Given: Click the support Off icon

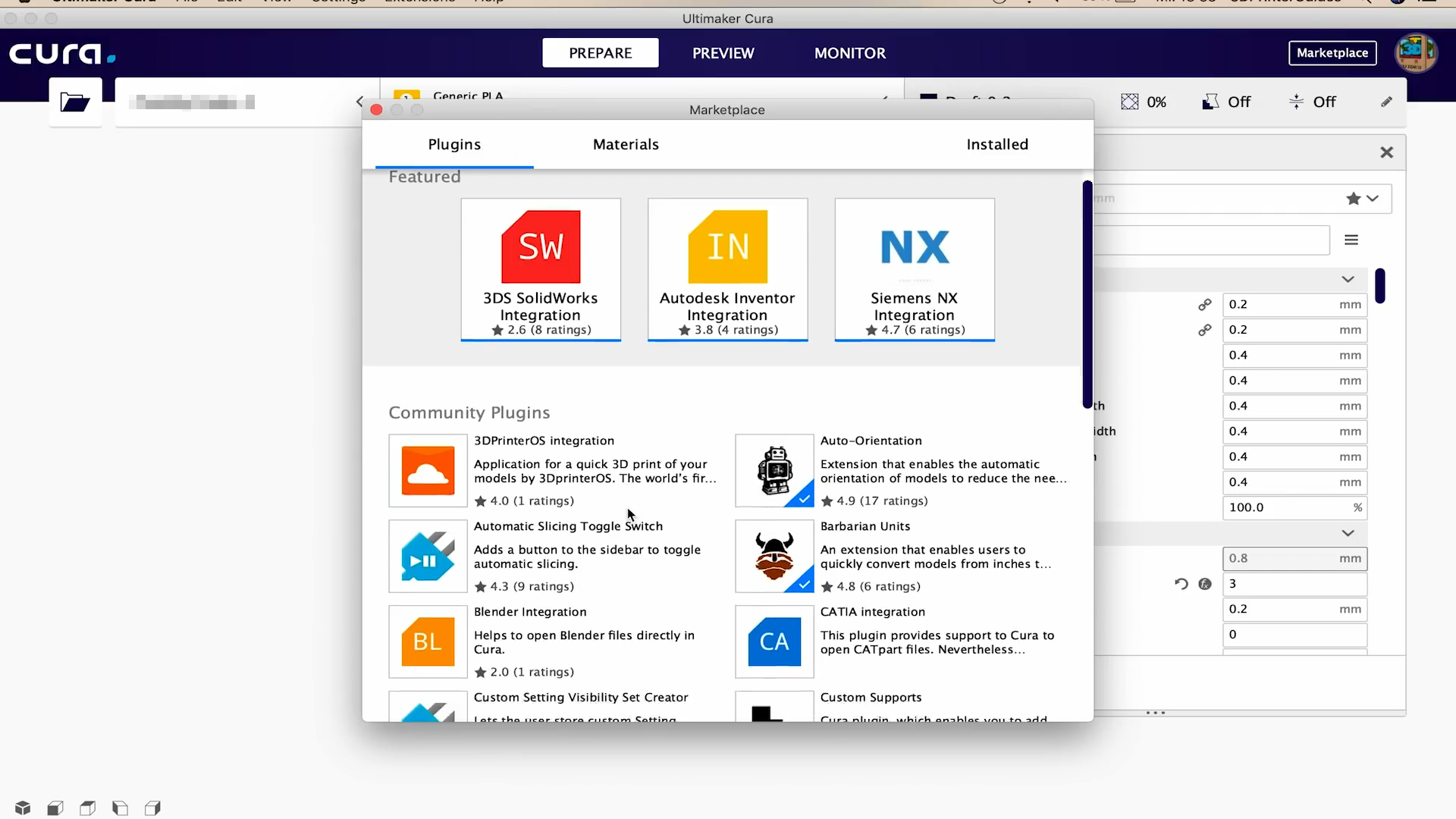Looking at the screenshot, I should click(1210, 102).
